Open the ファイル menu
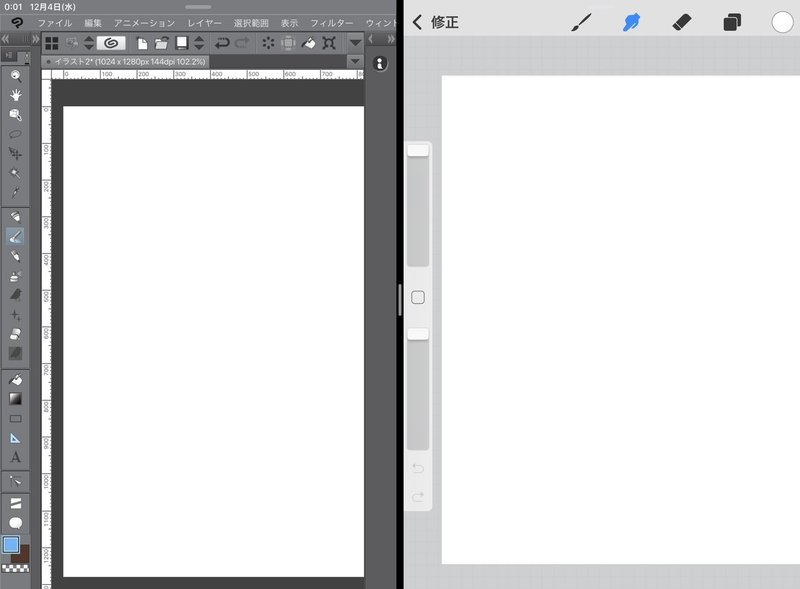800x589 pixels. [x=55, y=23]
